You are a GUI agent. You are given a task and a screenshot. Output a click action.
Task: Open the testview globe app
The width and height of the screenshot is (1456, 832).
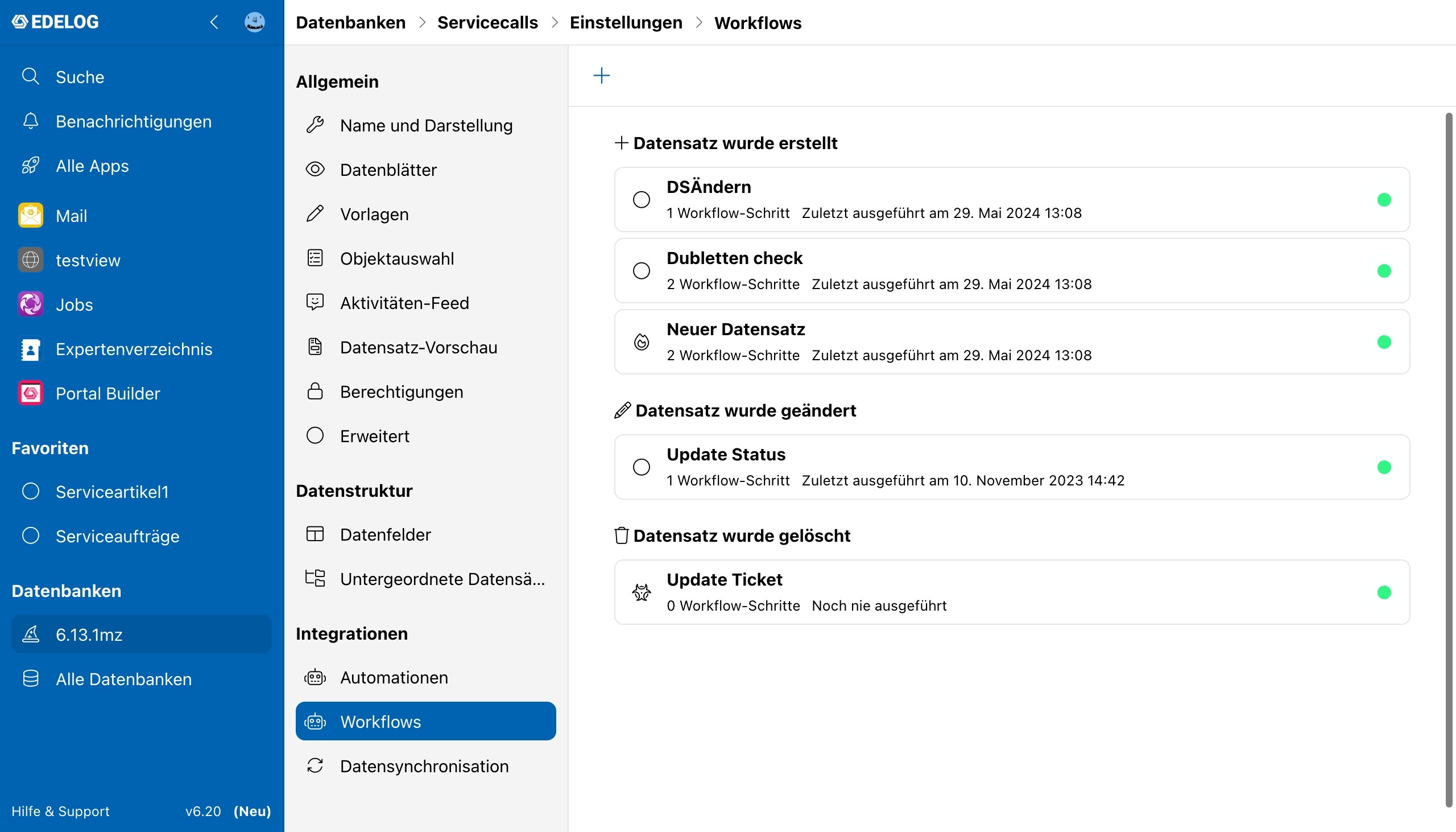pos(30,260)
